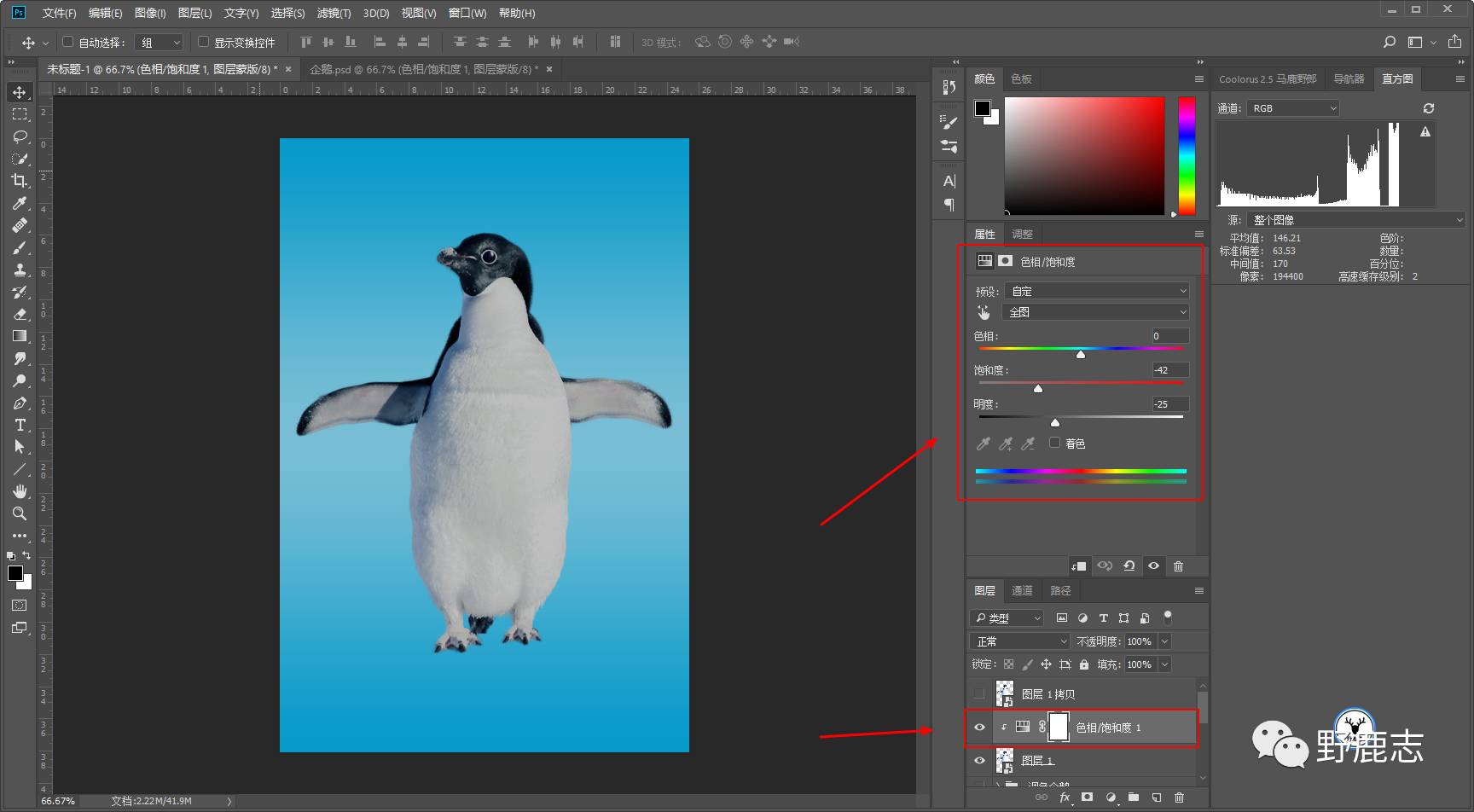The height and width of the screenshot is (812, 1474).
Task: Click the 调整 panel tab
Action: [1022, 234]
